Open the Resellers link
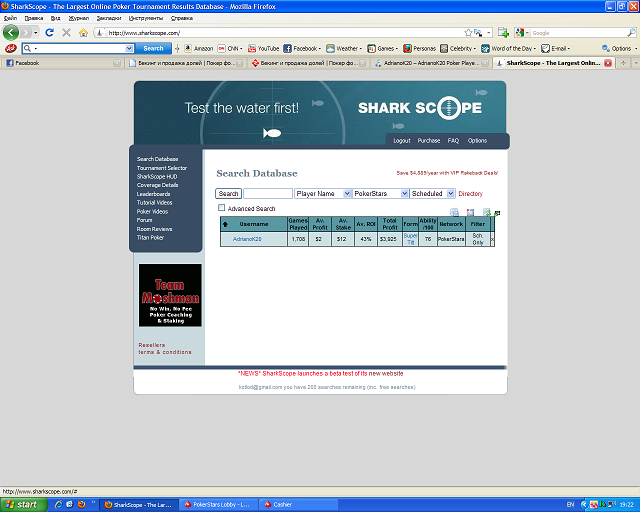640x512 pixels. click(151, 345)
